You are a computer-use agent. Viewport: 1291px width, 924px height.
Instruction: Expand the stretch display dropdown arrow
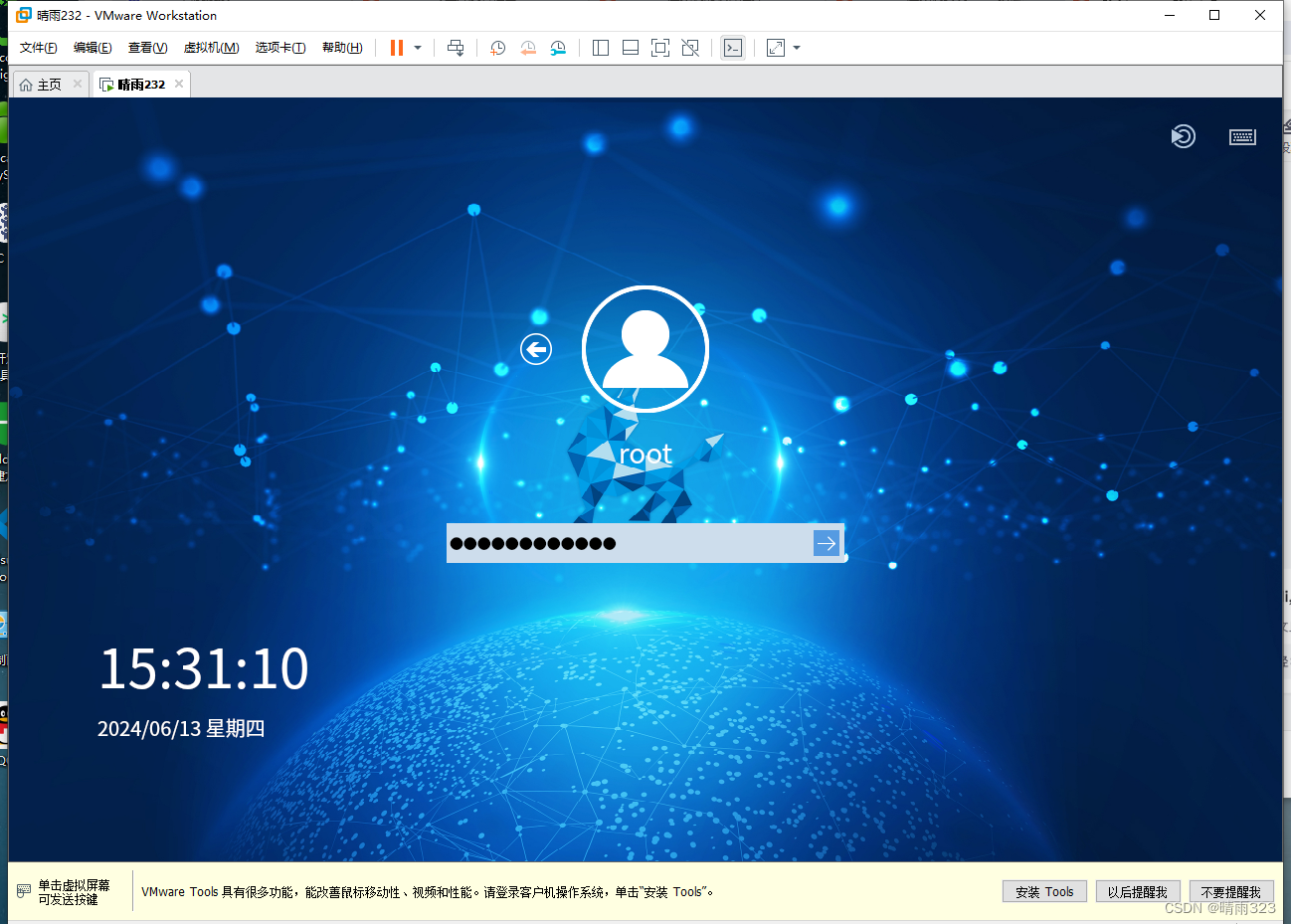797,48
